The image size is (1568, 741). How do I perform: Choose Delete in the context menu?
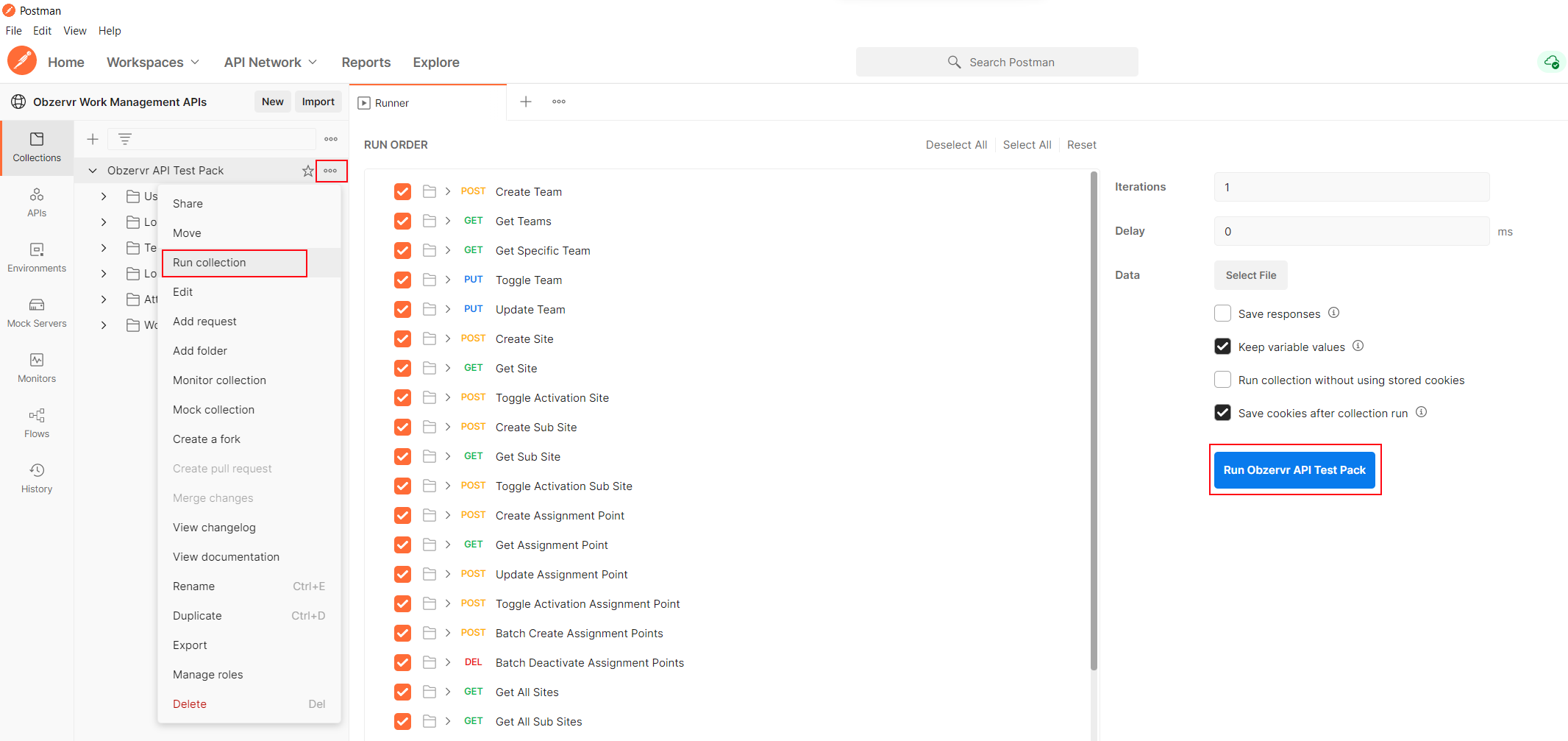[x=249, y=704]
